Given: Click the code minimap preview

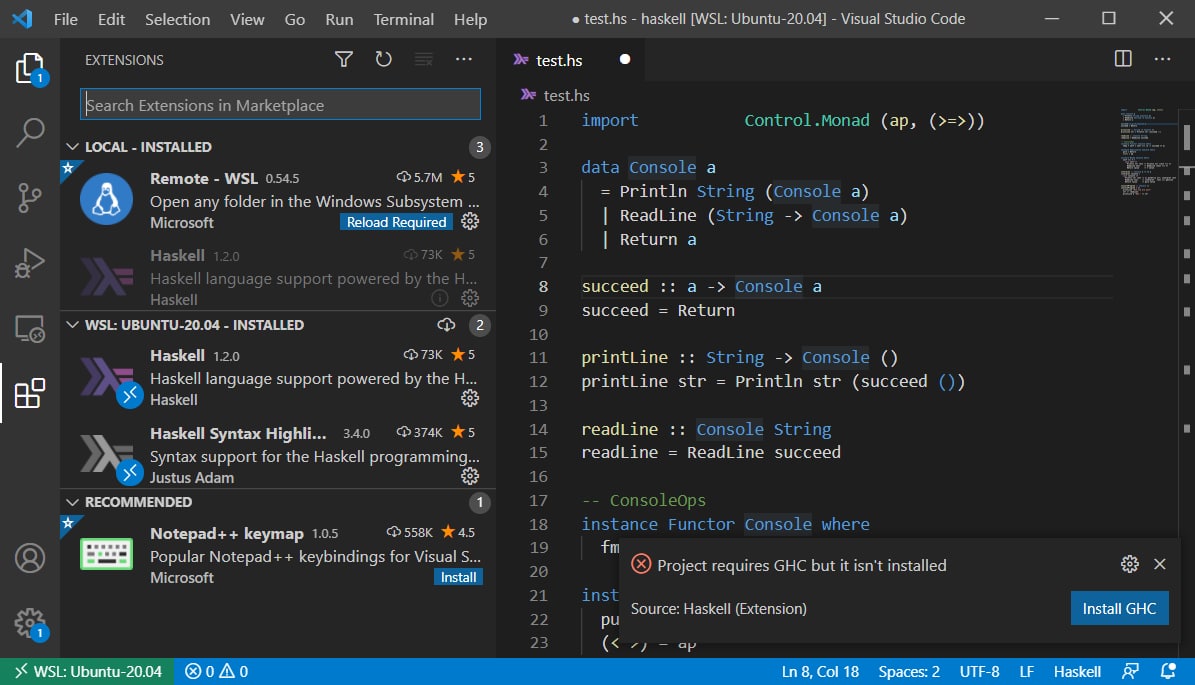Looking at the screenshot, I should point(1147,152).
